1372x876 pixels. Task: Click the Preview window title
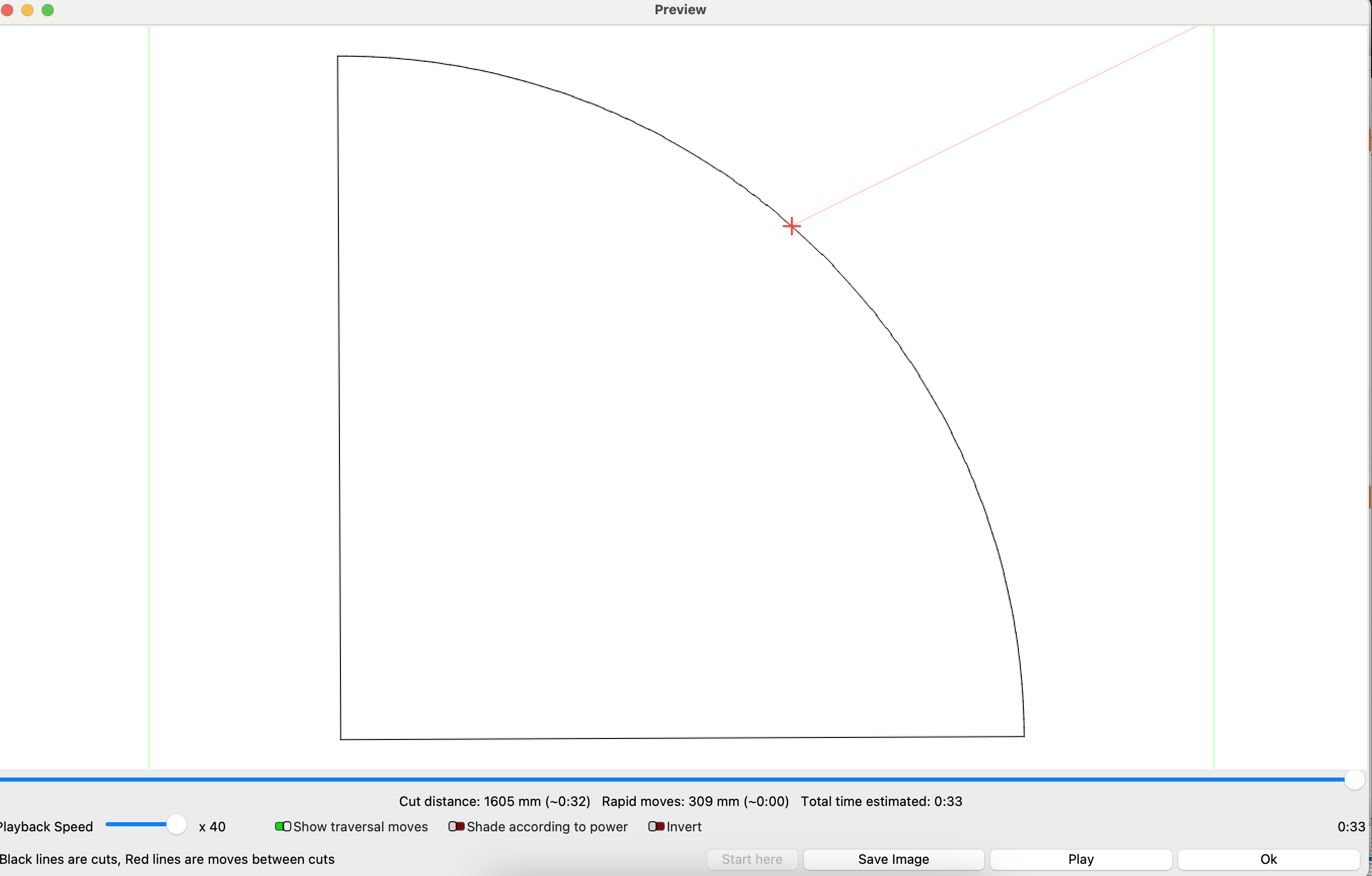[680, 10]
